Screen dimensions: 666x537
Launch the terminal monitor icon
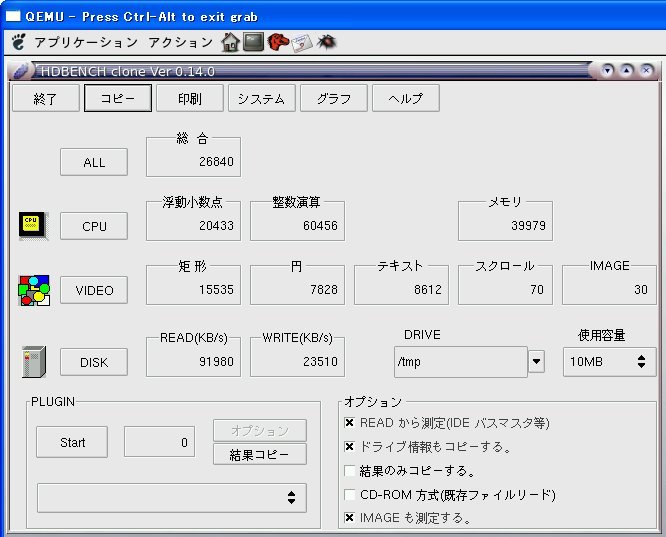tap(254, 42)
